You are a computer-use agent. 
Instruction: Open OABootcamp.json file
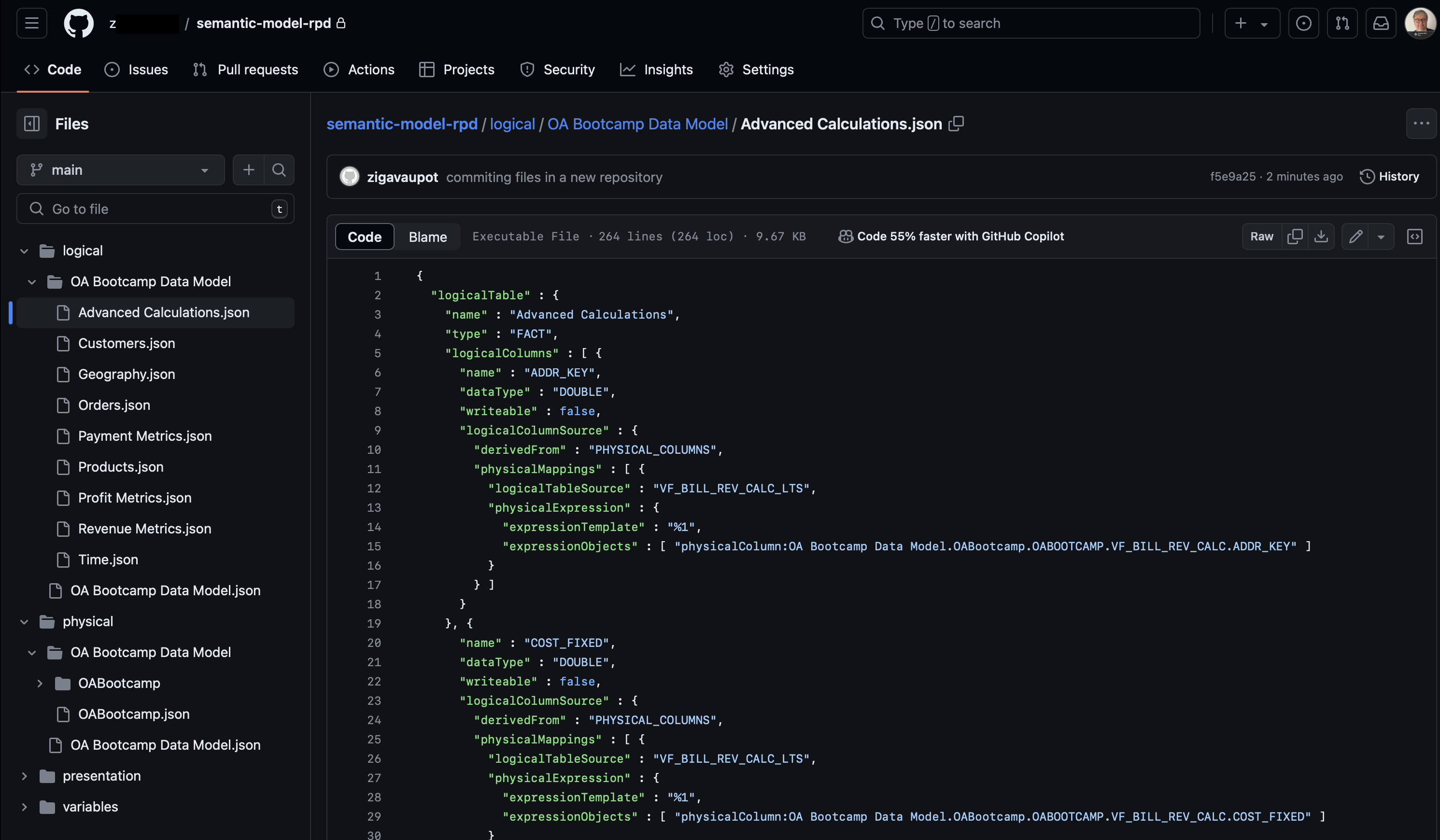[134, 714]
